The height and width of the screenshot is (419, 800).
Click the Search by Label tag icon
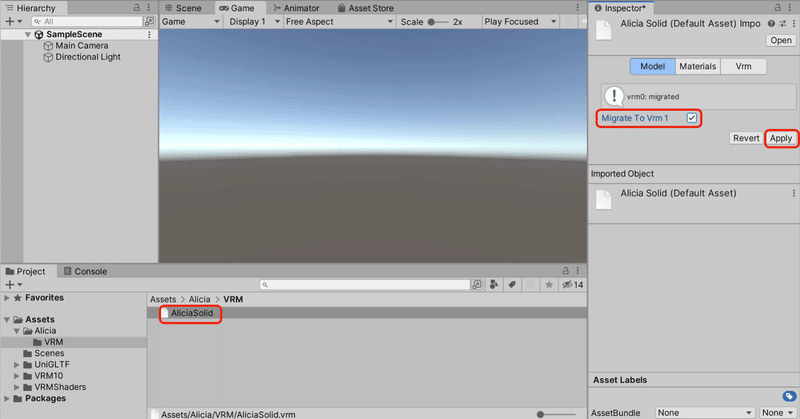click(x=512, y=284)
